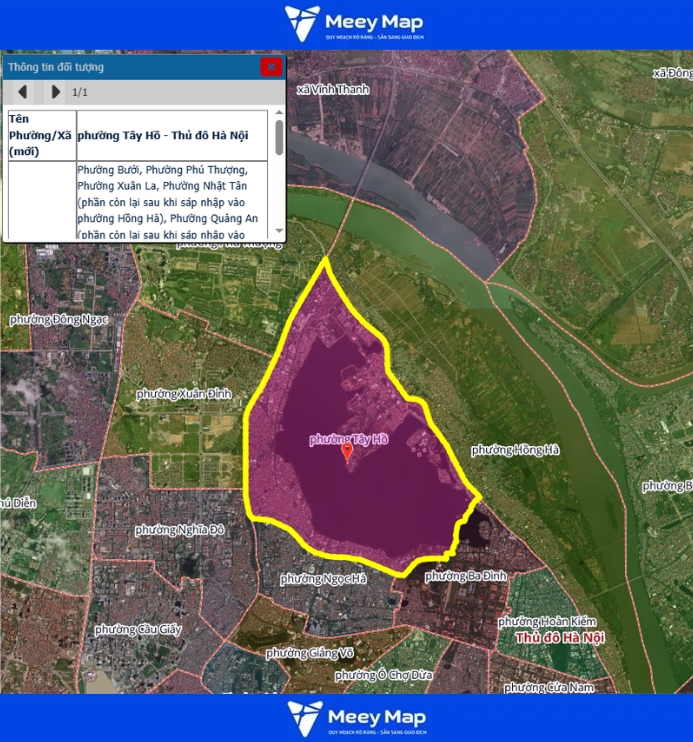693x742 pixels.
Task: Select the phường Ba Đình map label
Action: [x=465, y=576]
